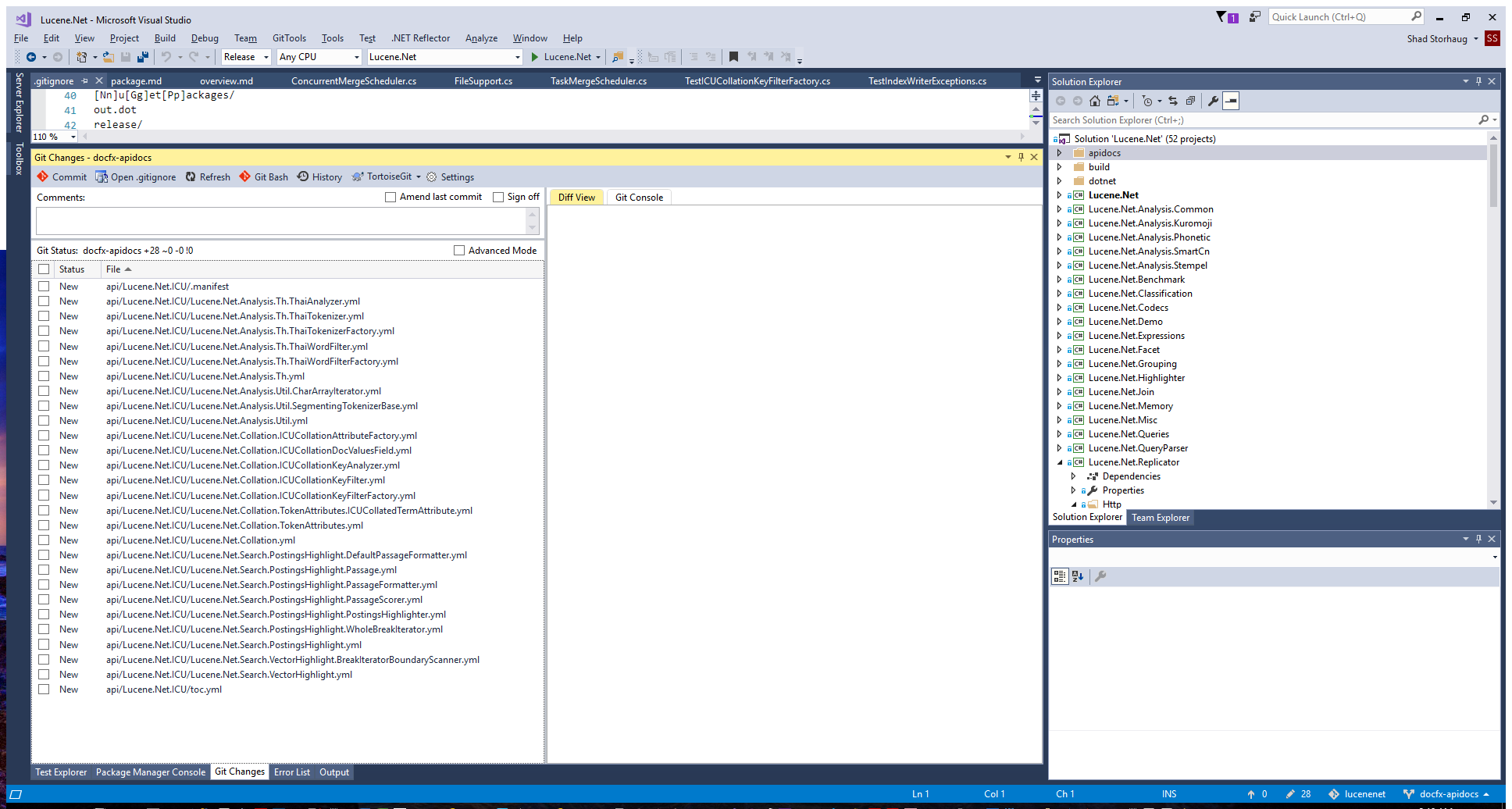
Task: Check the select-all checkbox in Status header
Action: click(44, 269)
